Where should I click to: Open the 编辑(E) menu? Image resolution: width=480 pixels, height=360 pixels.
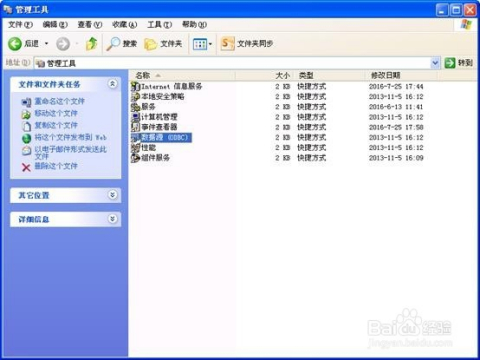click(x=55, y=24)
